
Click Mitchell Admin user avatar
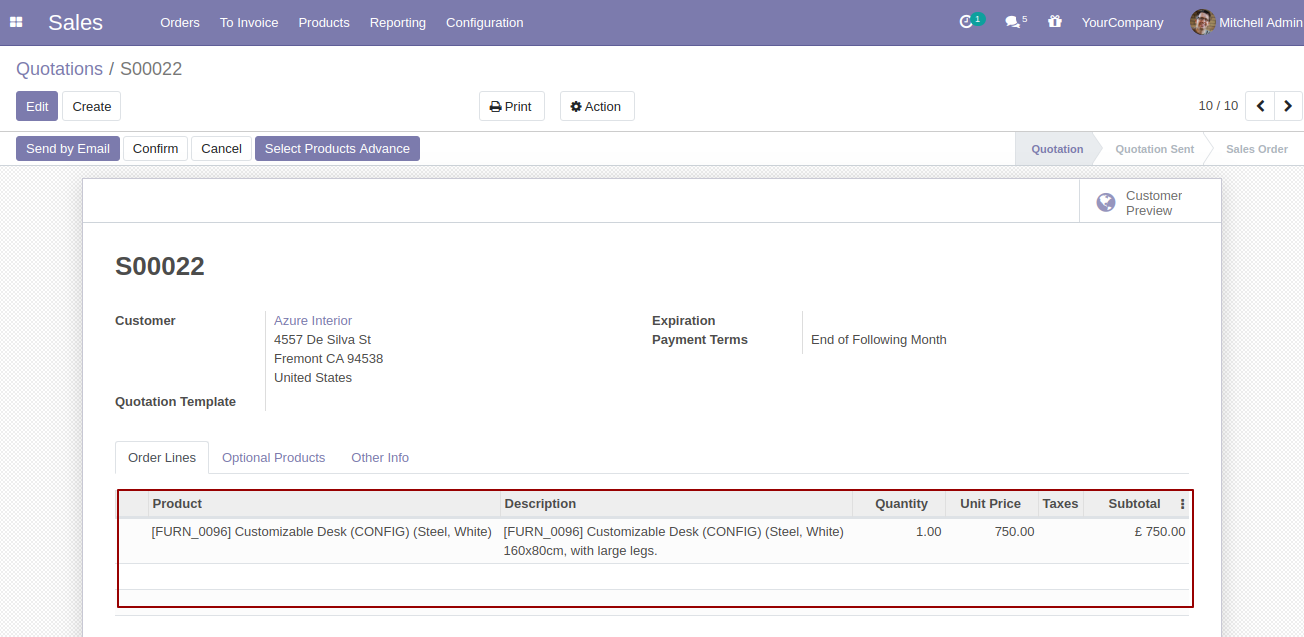tap(1202, 22)
